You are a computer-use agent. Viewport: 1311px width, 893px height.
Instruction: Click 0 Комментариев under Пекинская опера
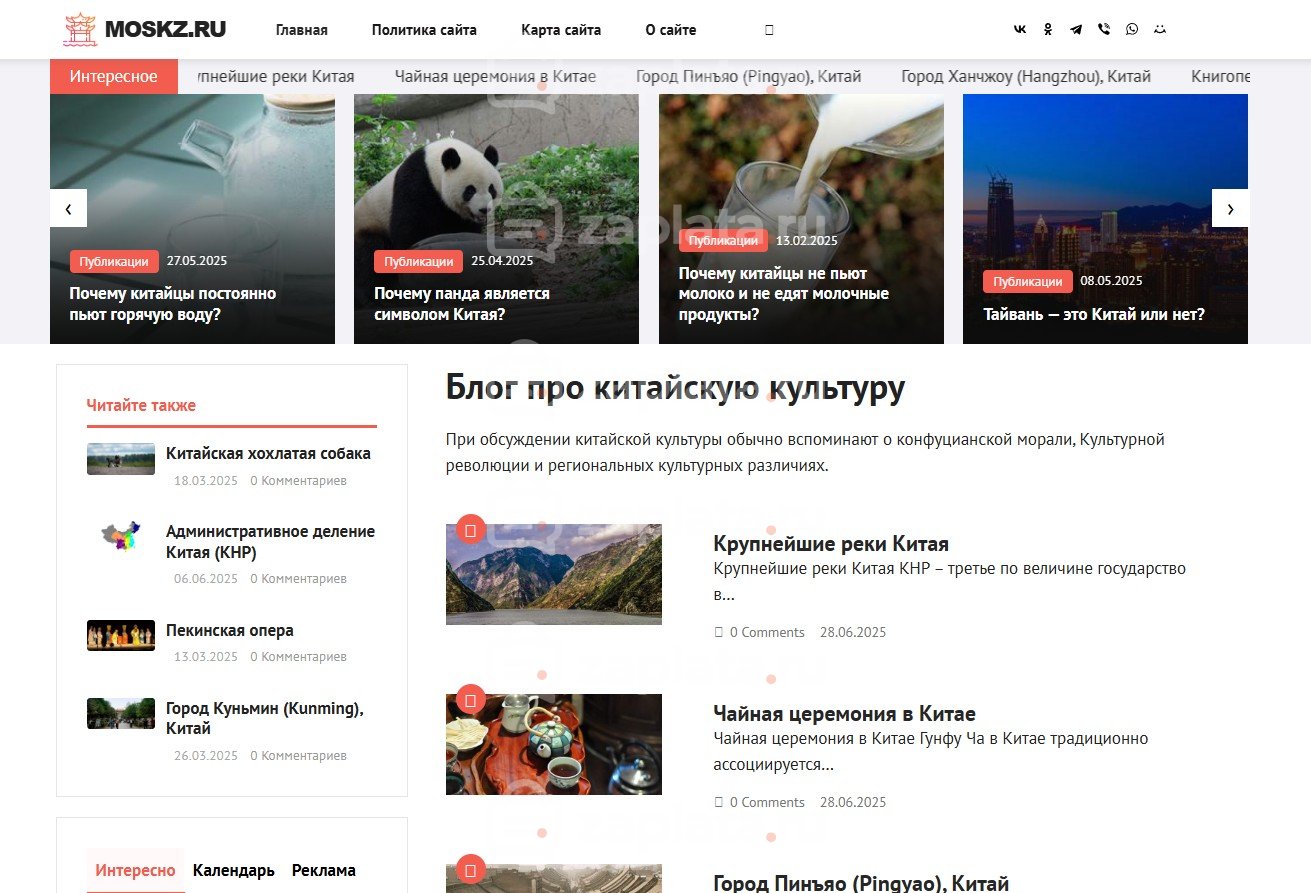pyautogui.click(x=298, y=657)
